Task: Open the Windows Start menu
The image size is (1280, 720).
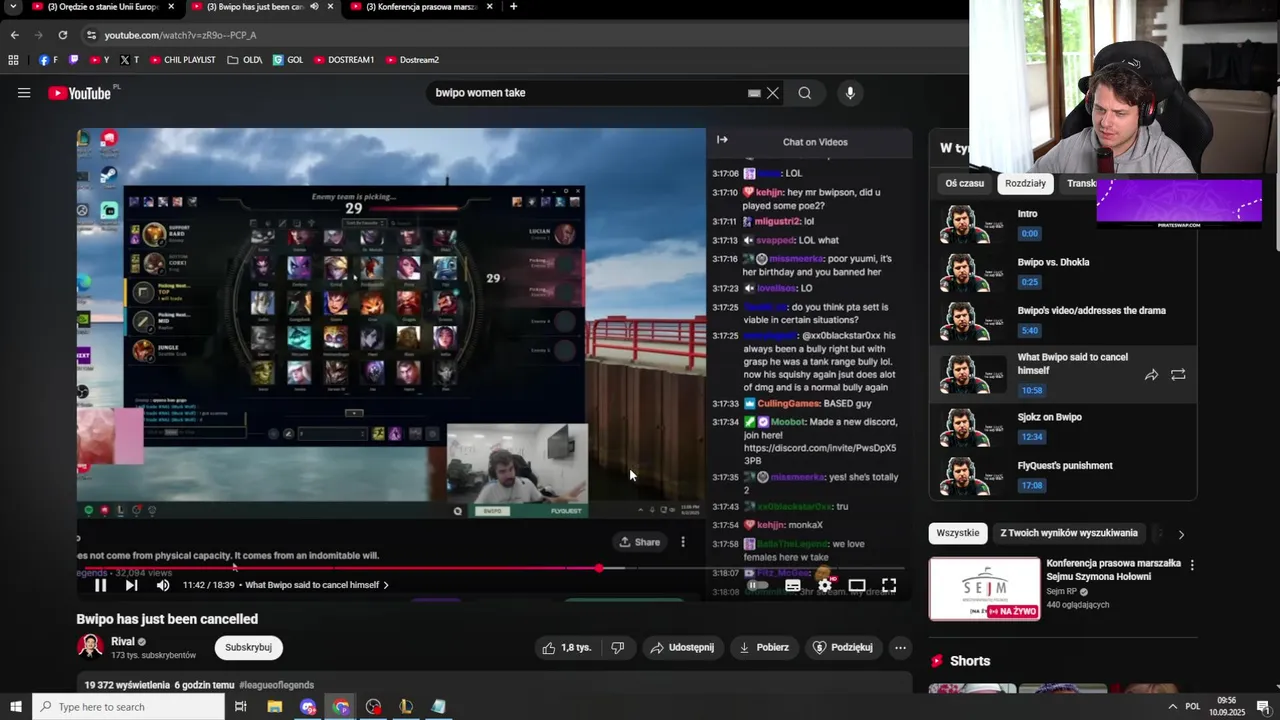Action: tap(16, 707)
